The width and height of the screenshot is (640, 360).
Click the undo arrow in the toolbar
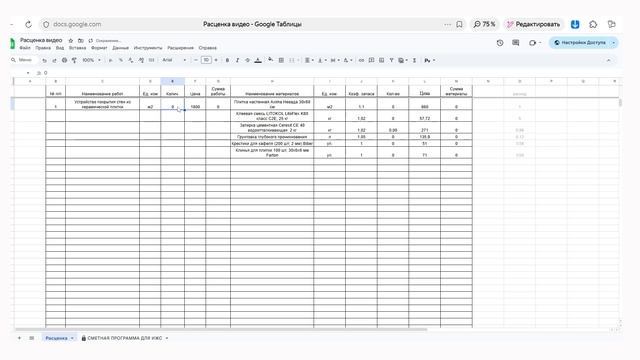click(x=44, y=60)
